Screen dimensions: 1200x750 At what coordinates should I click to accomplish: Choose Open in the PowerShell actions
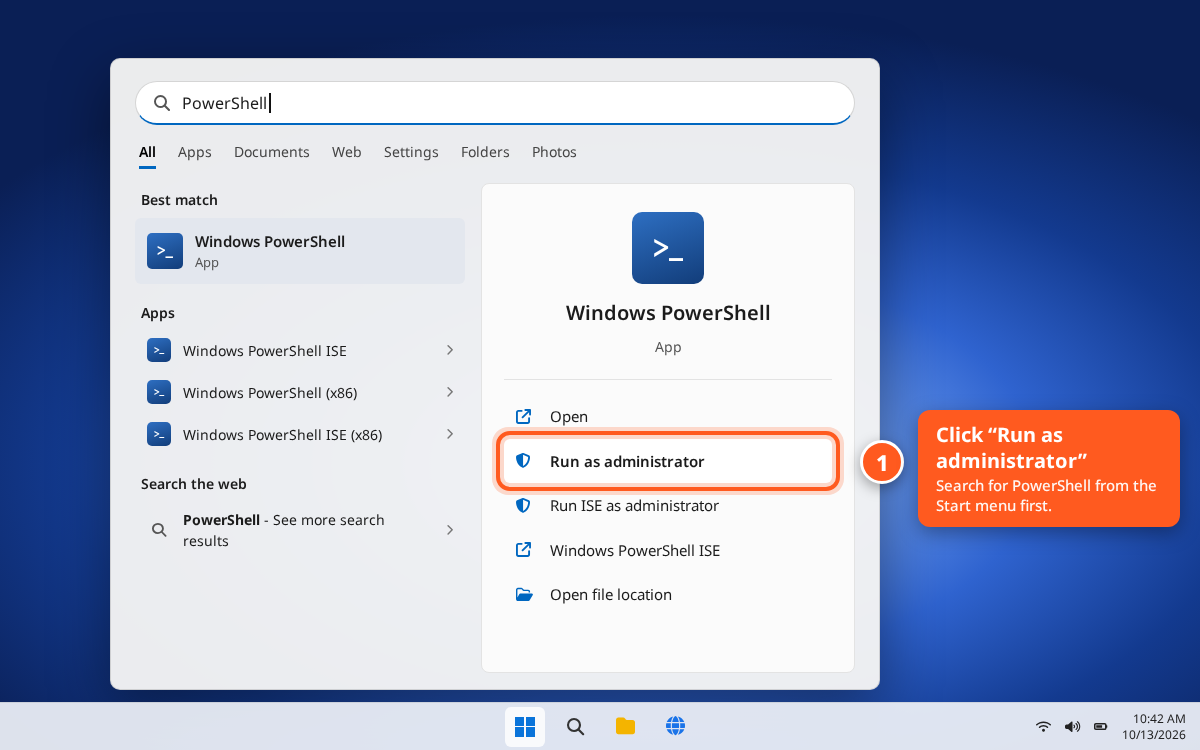668,416
